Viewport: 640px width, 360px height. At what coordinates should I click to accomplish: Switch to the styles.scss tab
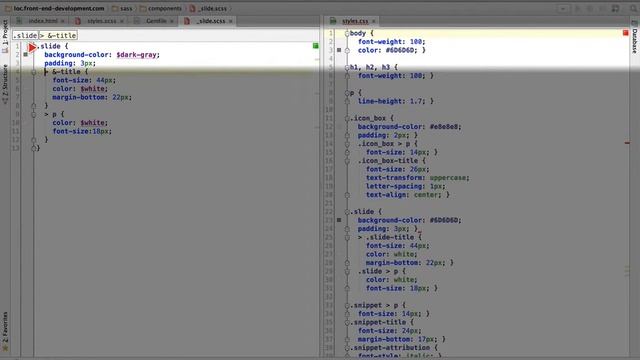(x=98, y=21)
